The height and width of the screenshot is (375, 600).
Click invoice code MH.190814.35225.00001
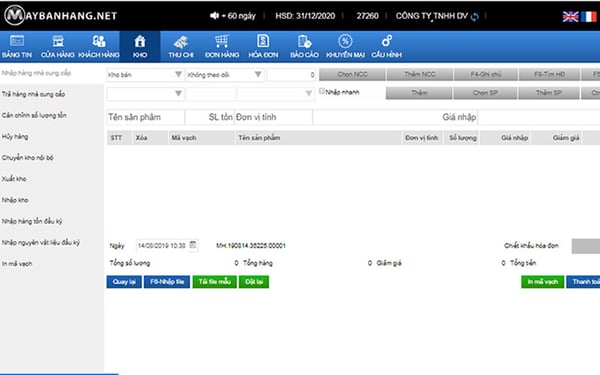pyautogui.click(x=251, y=246)
